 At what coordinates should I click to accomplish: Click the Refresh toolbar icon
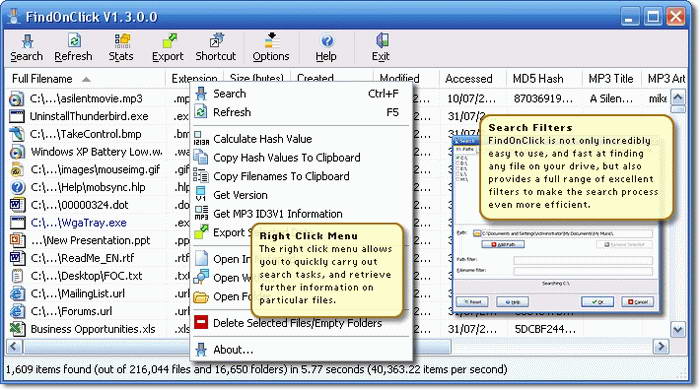pyautogui.click(x=73, y=48)
